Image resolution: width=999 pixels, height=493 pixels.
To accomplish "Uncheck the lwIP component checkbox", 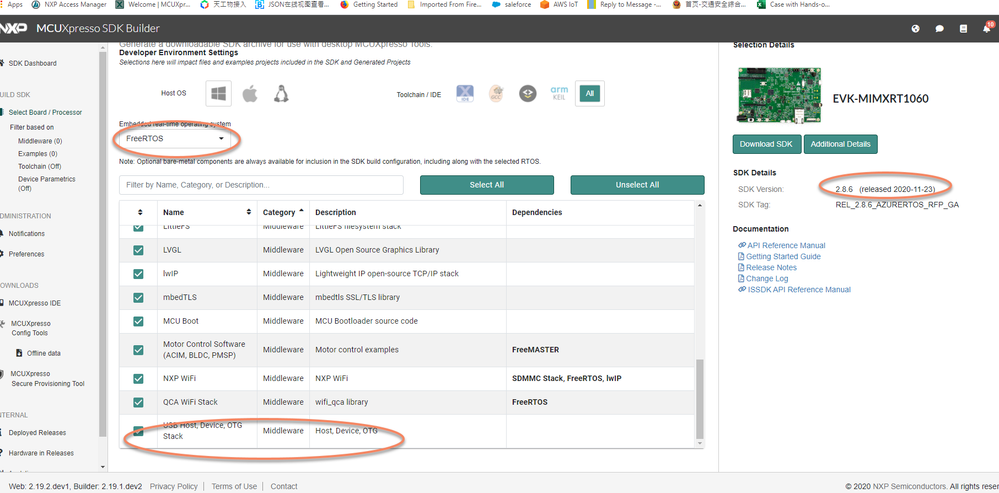I will [x=138, y=274].
